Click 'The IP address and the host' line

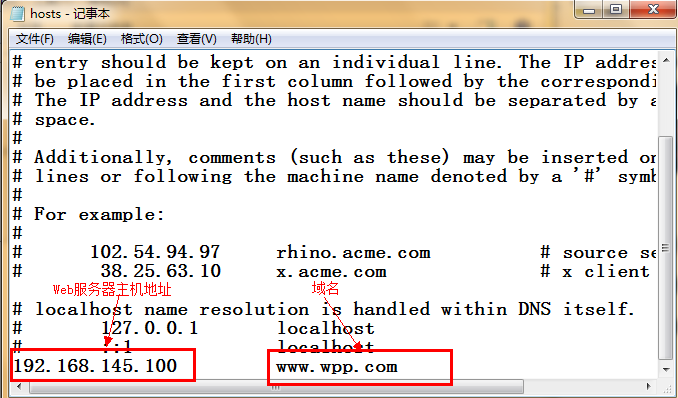pyautogui.click(x=334, y=100)
